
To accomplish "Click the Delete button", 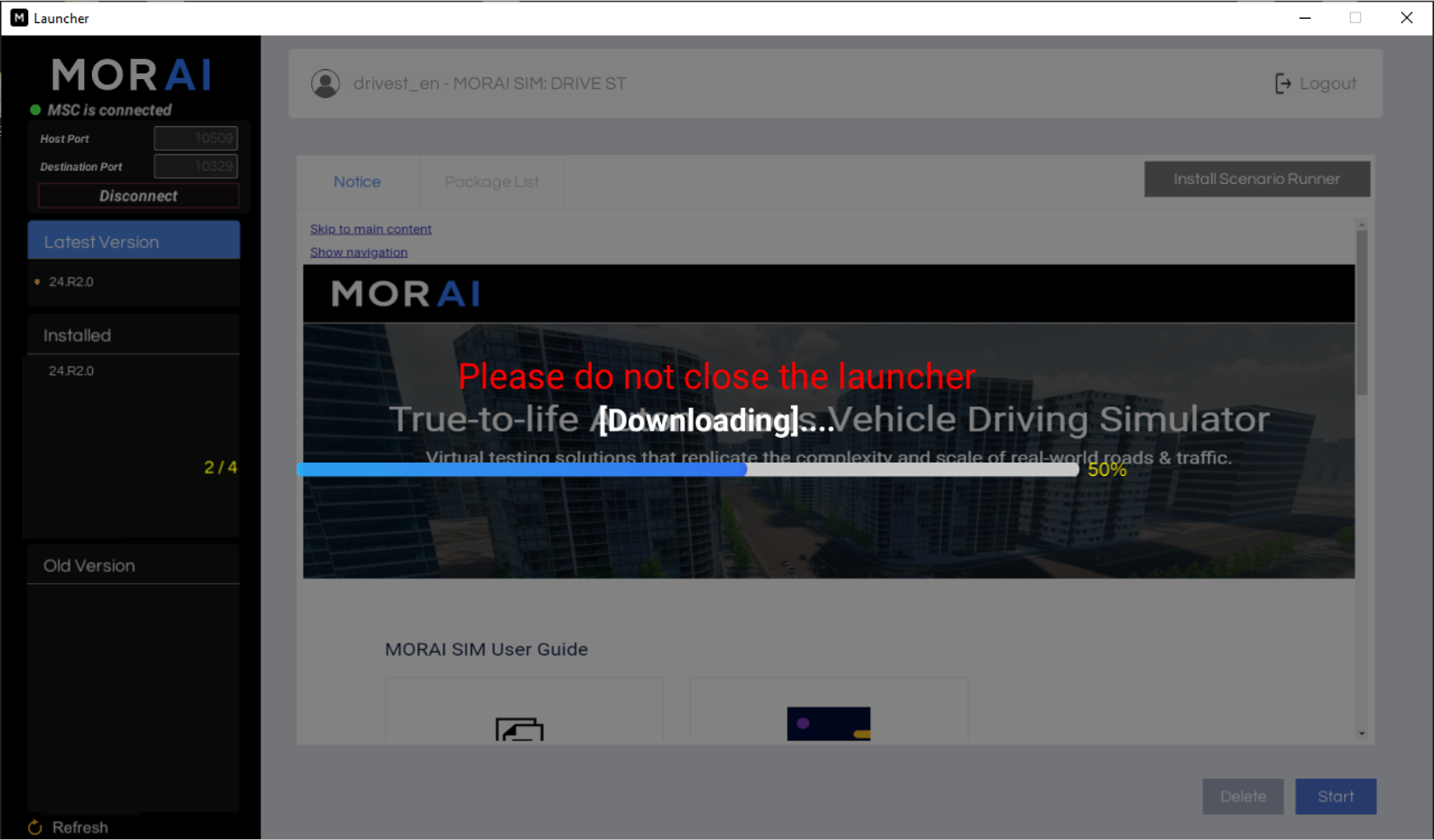I will click(1242, 796).
